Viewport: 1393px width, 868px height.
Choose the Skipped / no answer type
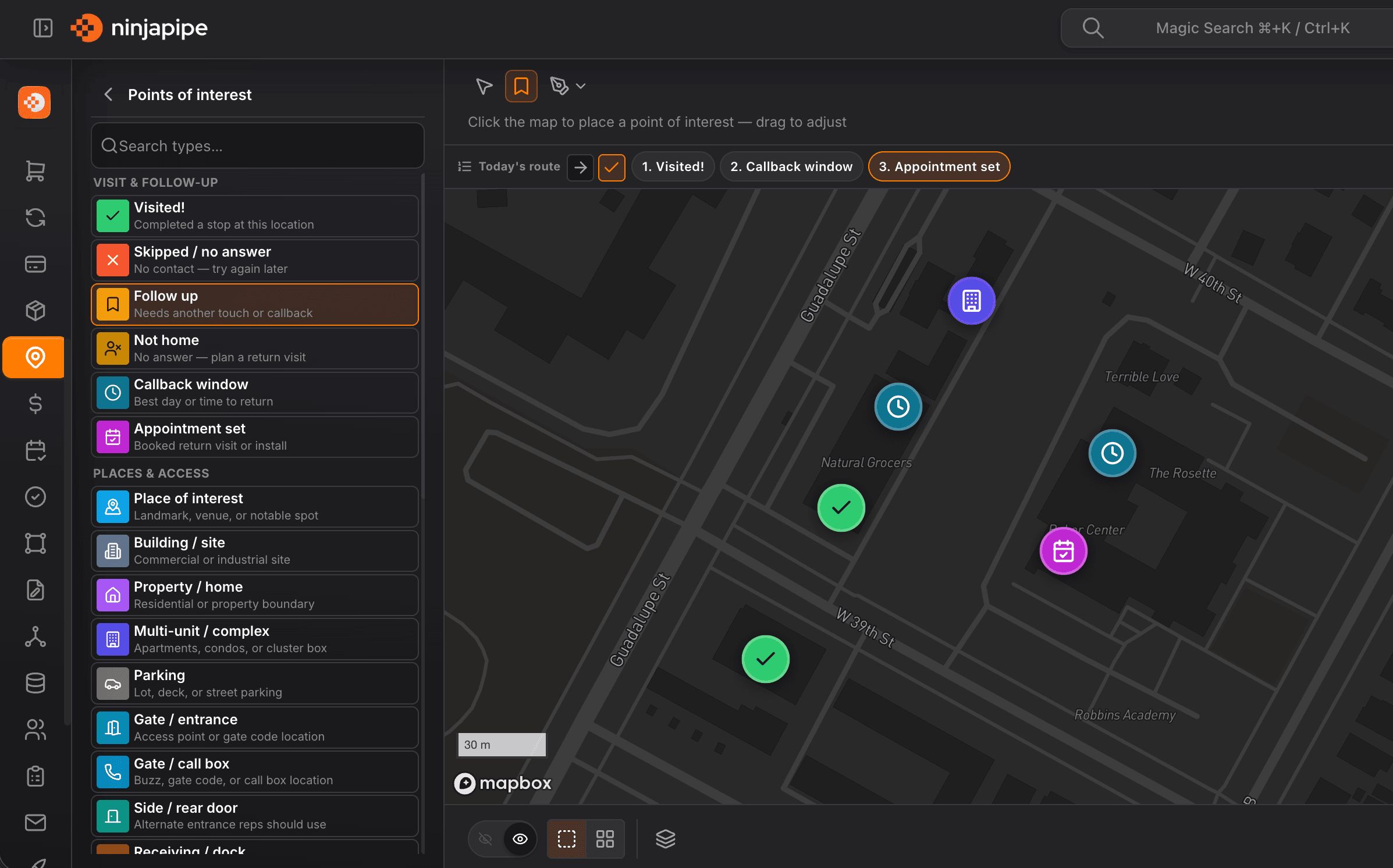click(255, 260)
